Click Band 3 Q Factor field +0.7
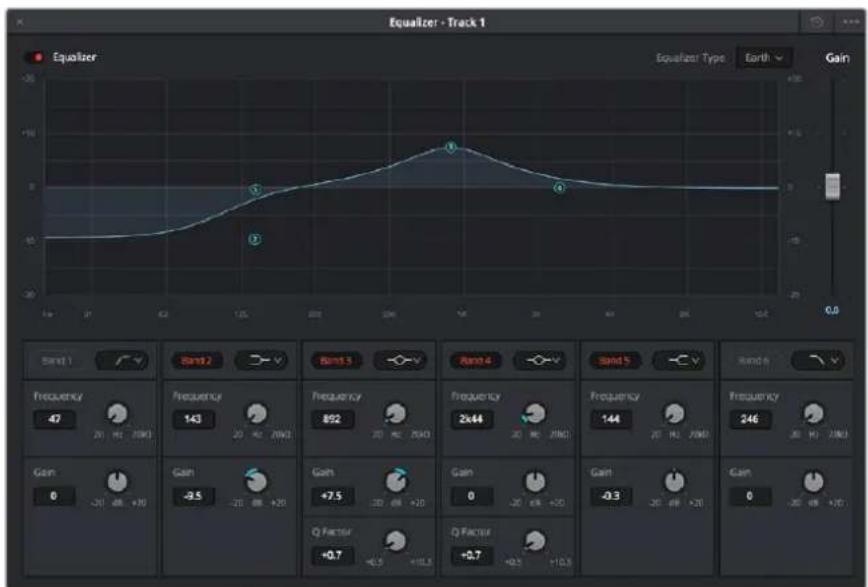Image resolution: width=868 pixels, height=587 pixels. [x=333, y=555]
